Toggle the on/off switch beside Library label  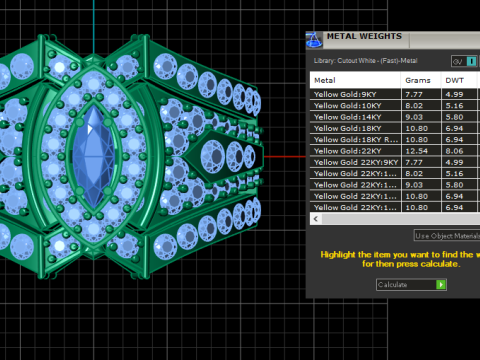click(x=471, y=61)
